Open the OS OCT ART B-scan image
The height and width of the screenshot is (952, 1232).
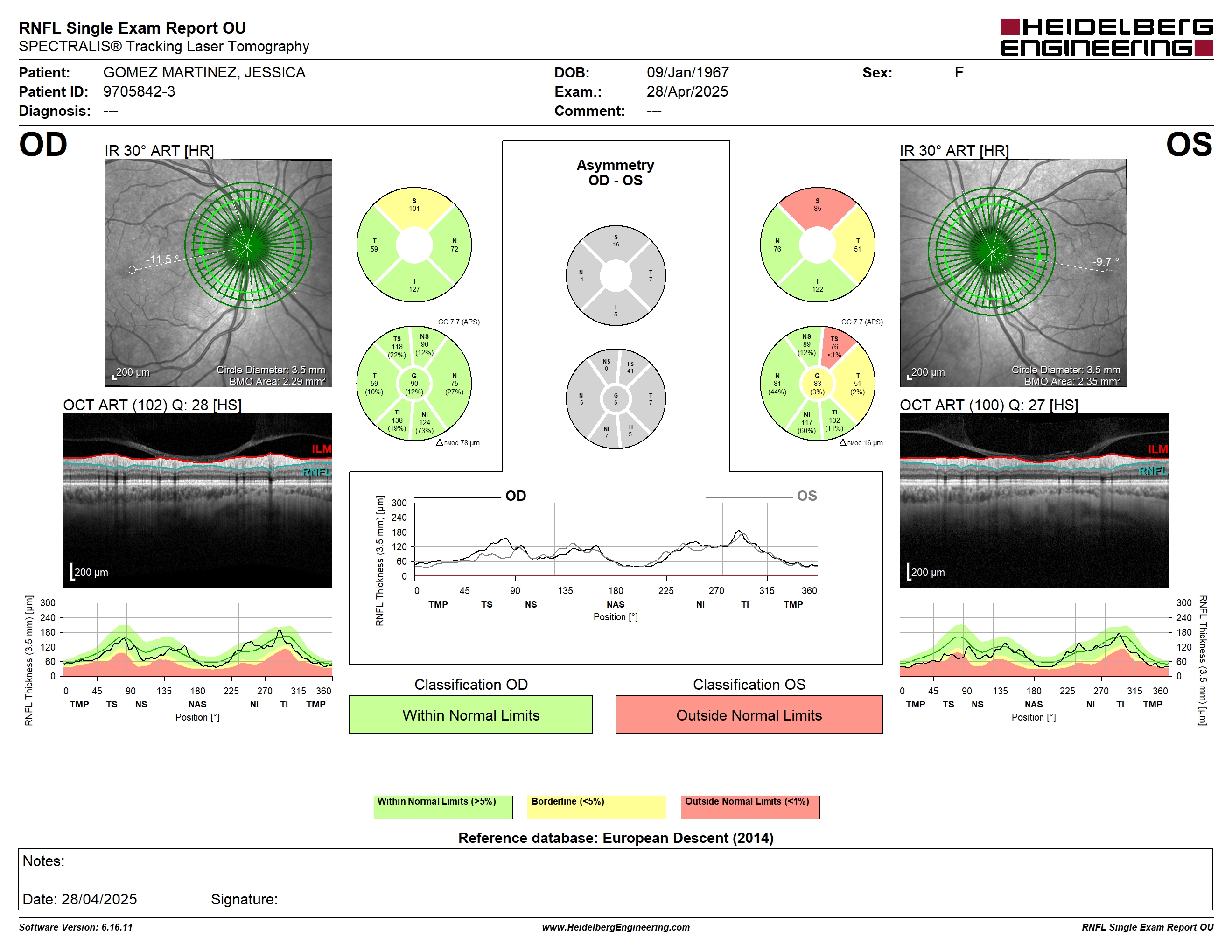tap(1034, 500)
